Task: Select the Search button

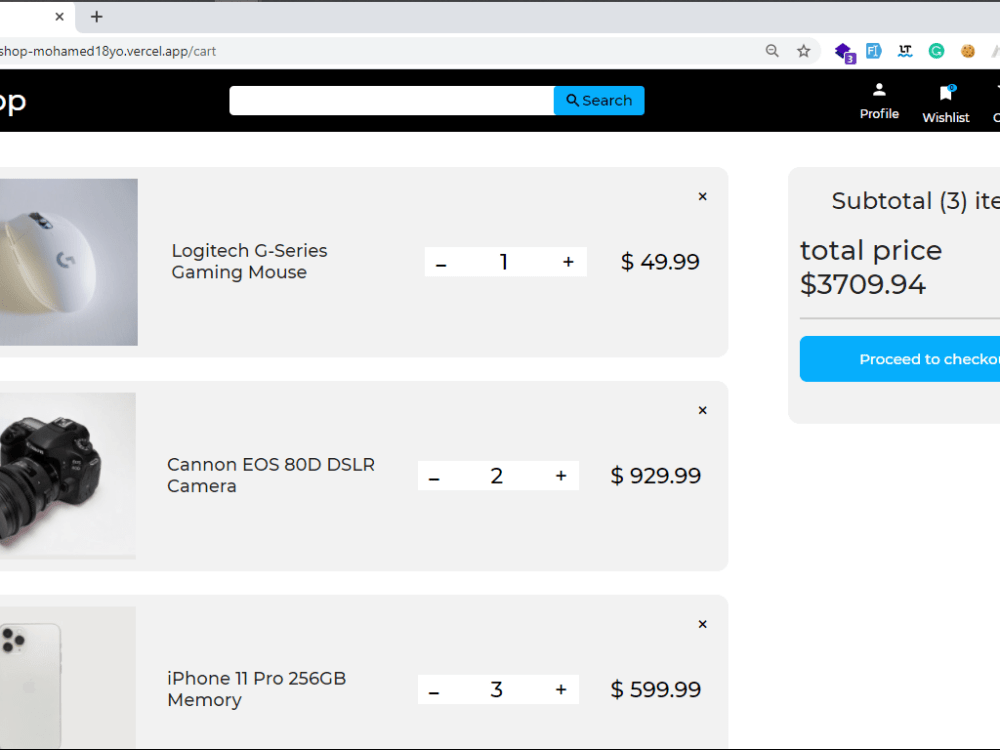Action: click(x=598, y=100)
